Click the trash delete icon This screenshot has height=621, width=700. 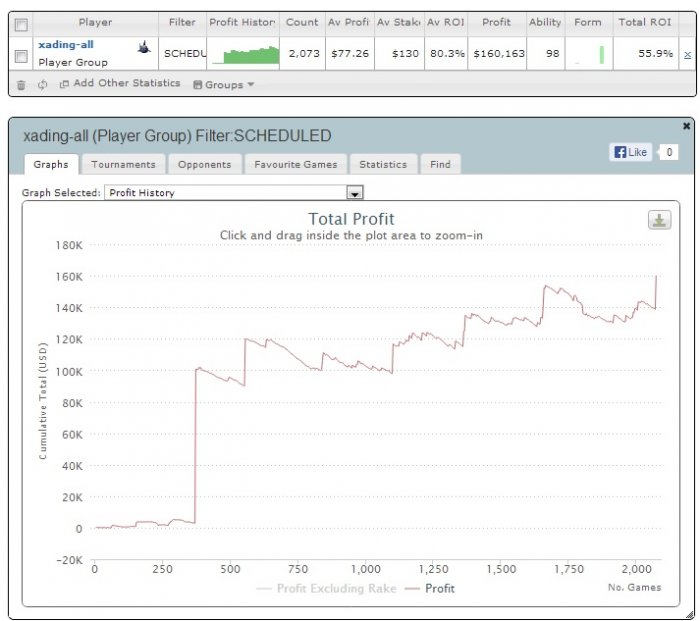tap(21, 85)
